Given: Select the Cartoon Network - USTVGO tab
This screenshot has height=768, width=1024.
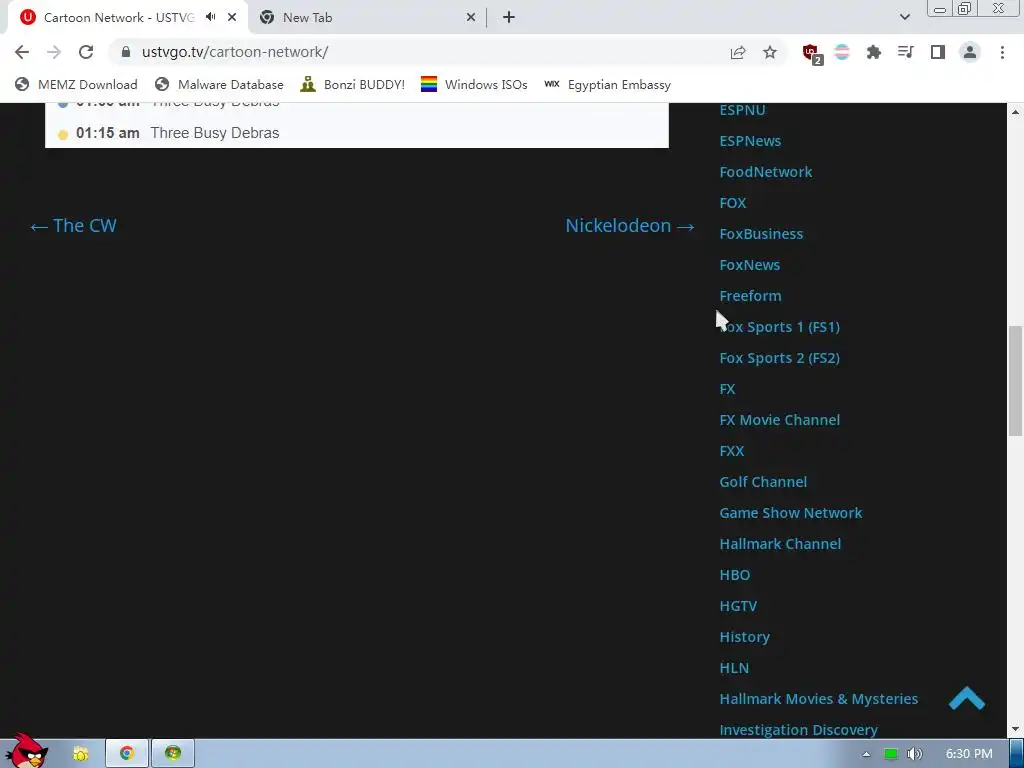Looking at the screenshot, I should (x=119, y=18).
